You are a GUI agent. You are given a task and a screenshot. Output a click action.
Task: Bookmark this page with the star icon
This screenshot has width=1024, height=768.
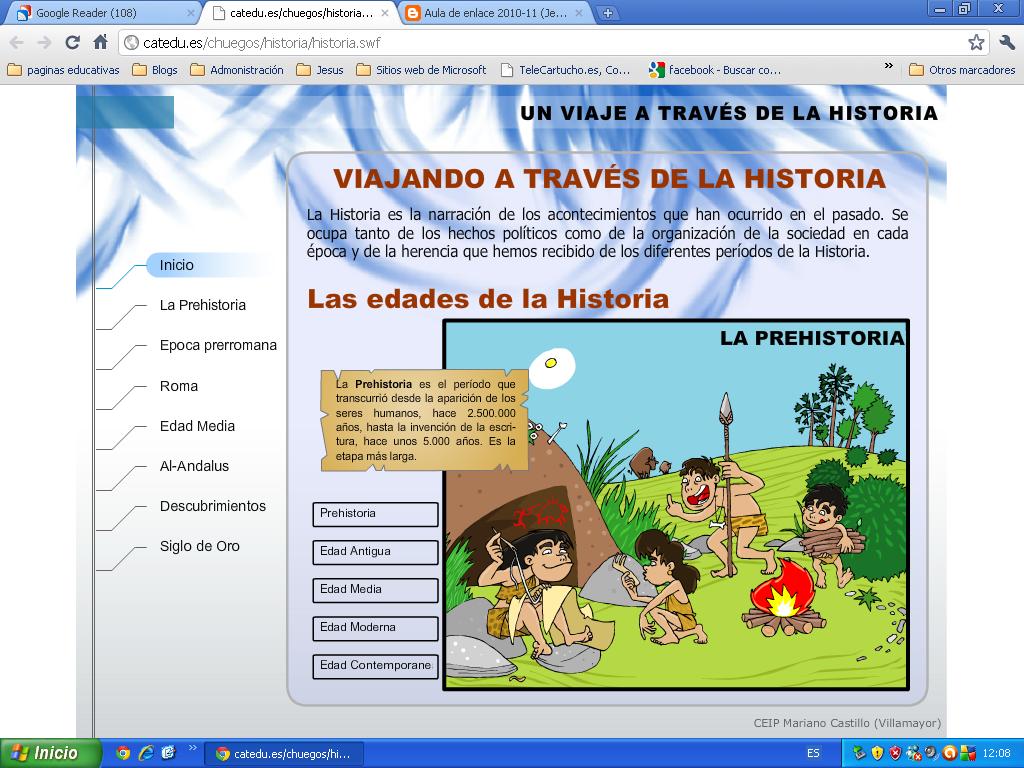pyautogui.click(x=976, y=43)
